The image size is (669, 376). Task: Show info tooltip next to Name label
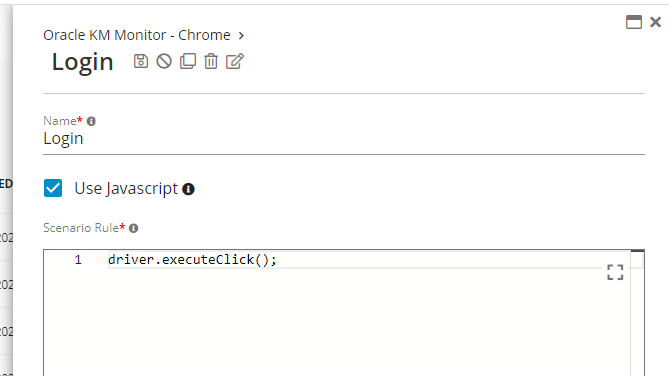coord(91,121)
